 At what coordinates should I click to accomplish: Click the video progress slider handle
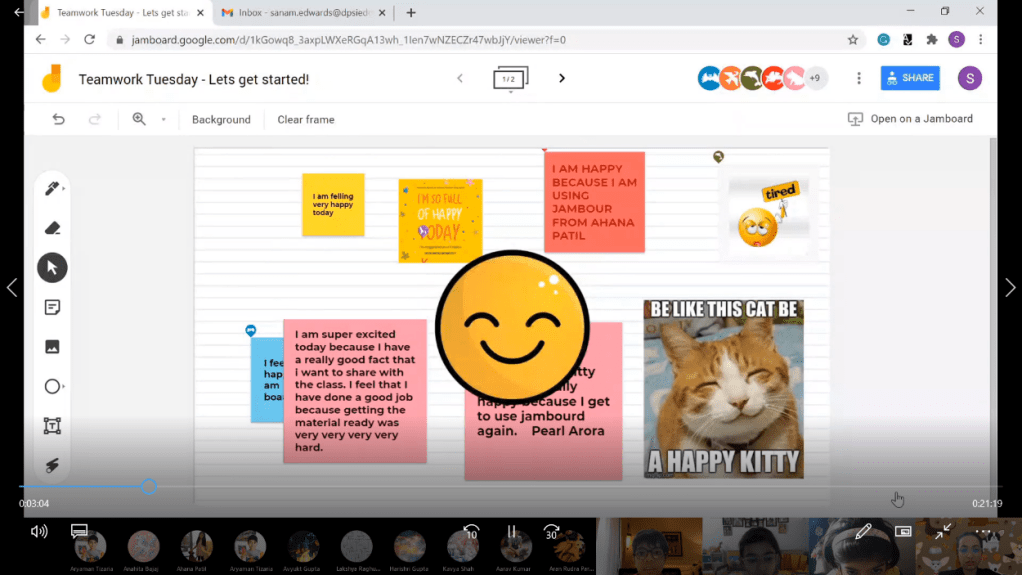(148, 487)
